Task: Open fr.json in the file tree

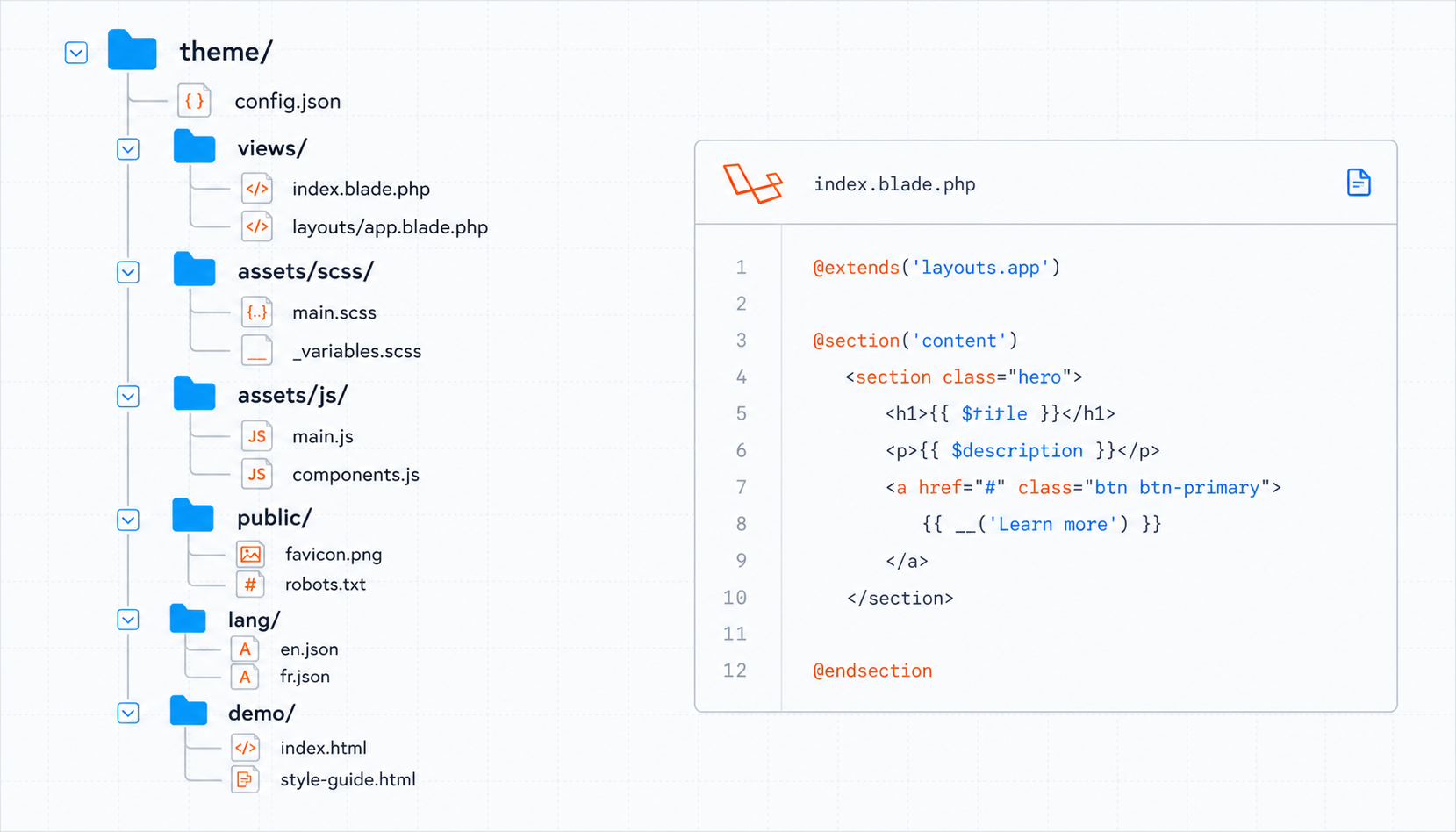Action: click(305, 677)
